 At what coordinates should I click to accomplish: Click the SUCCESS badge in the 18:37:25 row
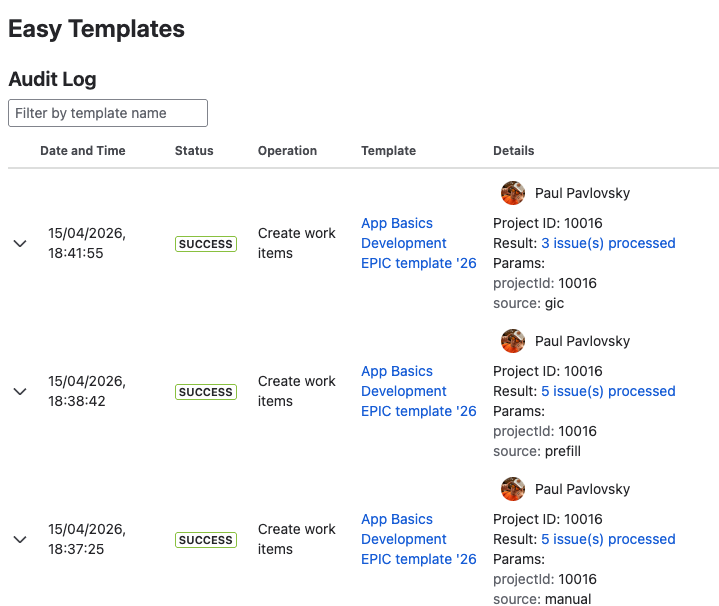tap(206, 540)
